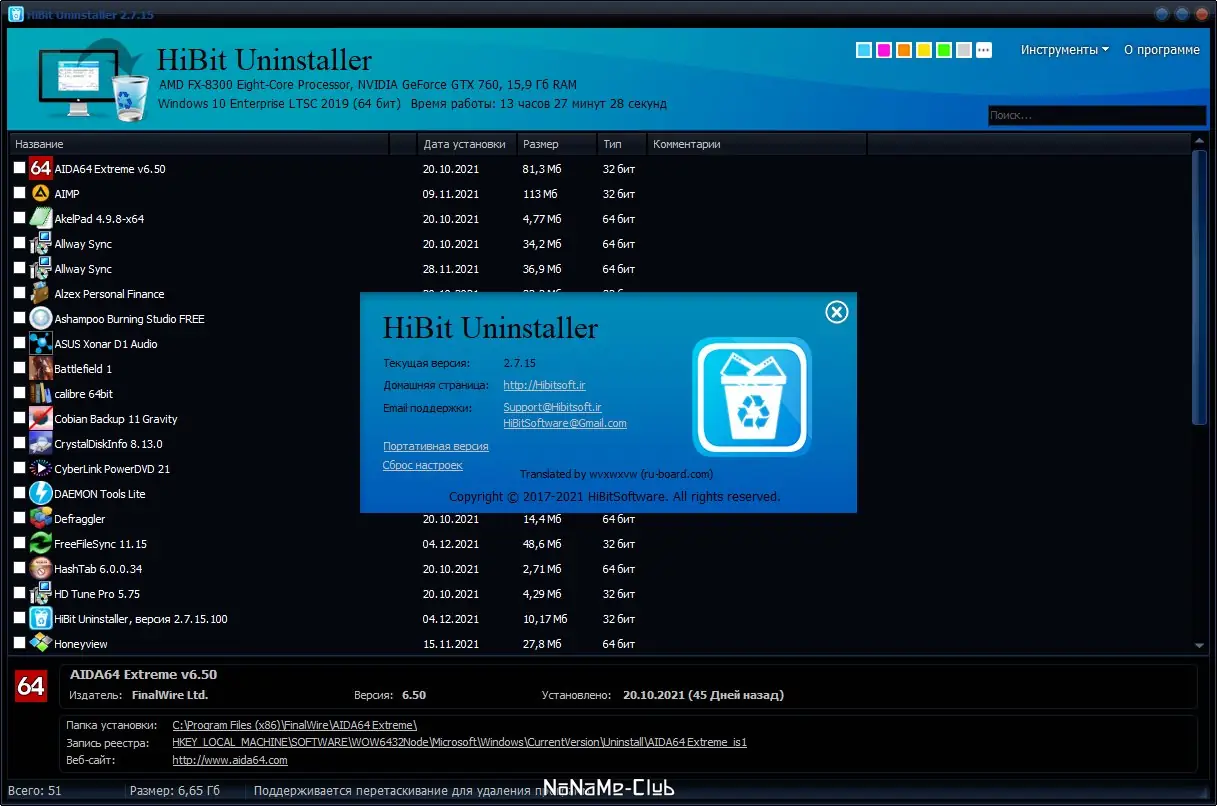The width and height of the screenshot is (1217, 806).
Task: Click the Ashampoo Burning Studio FREE icon
Action: point(40,318)
